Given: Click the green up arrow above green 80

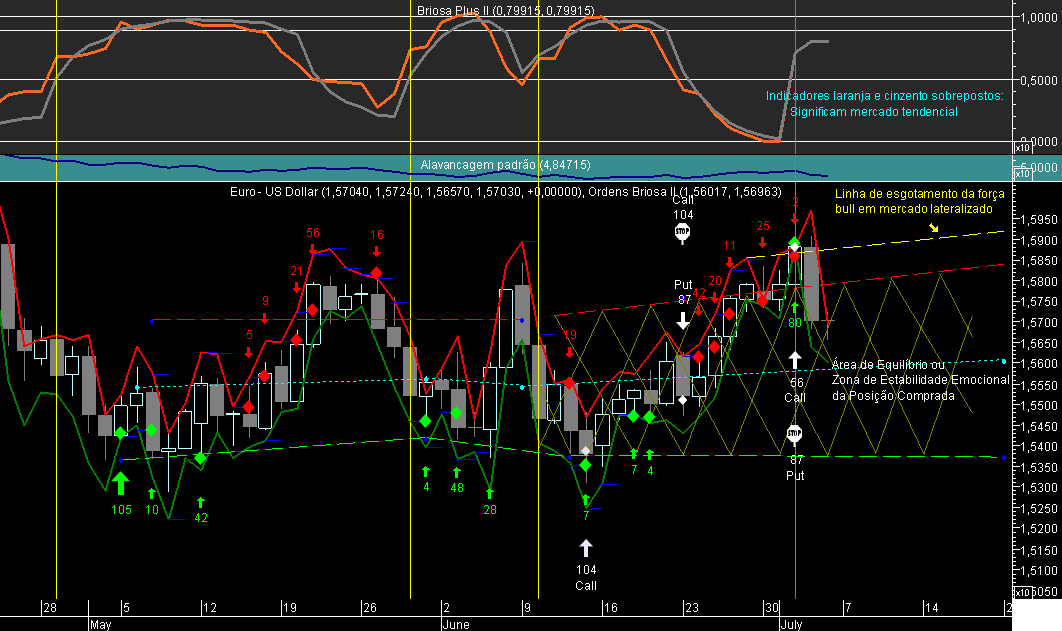Looking at the screenshot, I should [x=794, y=307].
